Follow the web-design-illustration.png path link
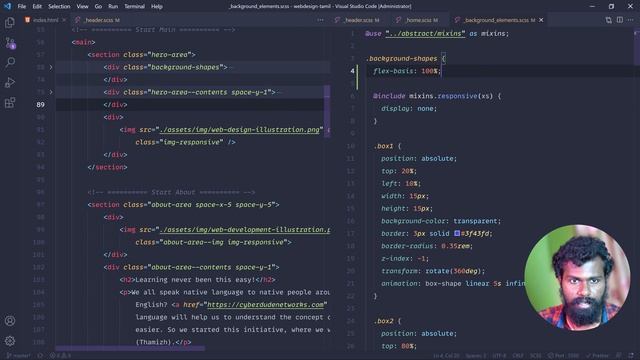 (x=239, y=130)
